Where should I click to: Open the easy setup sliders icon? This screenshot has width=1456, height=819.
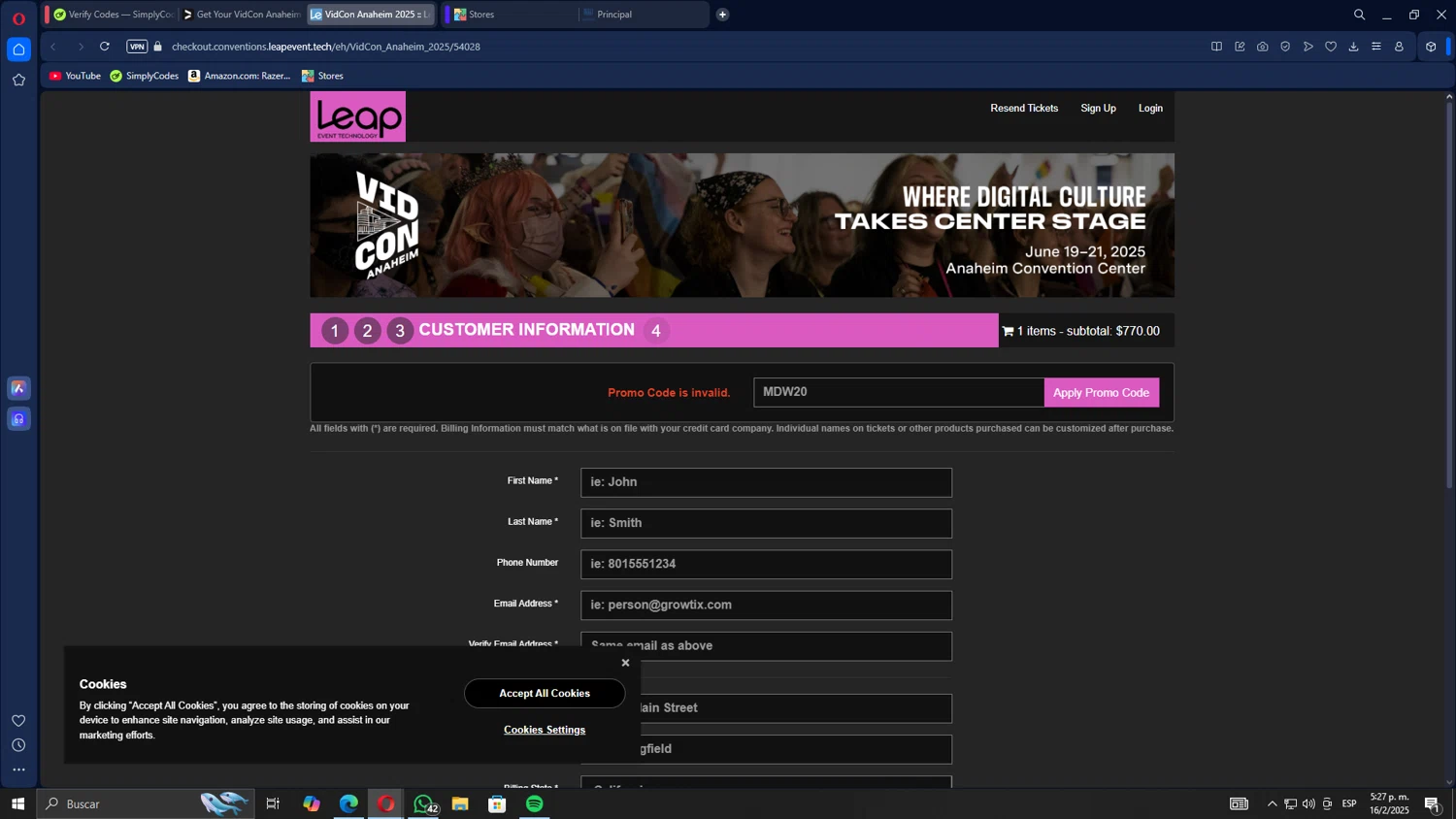(x=1376, y=47)
